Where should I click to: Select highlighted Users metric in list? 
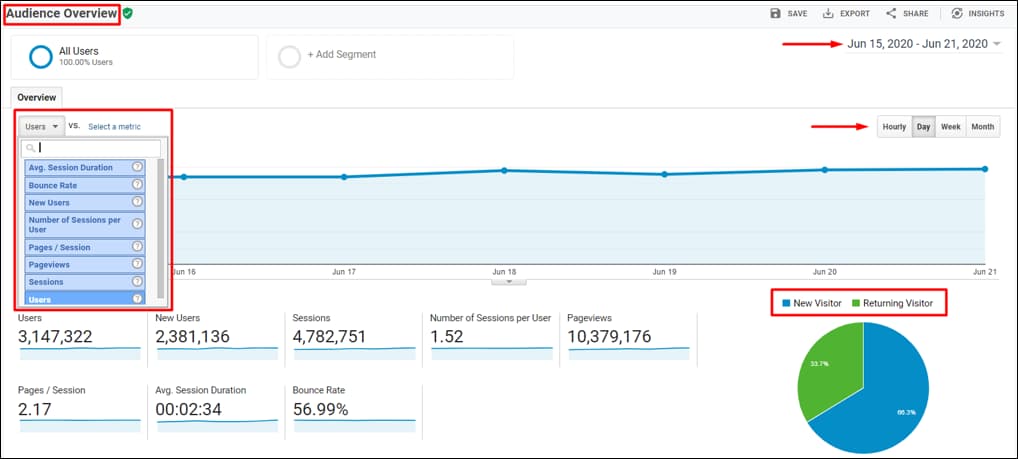85,299
